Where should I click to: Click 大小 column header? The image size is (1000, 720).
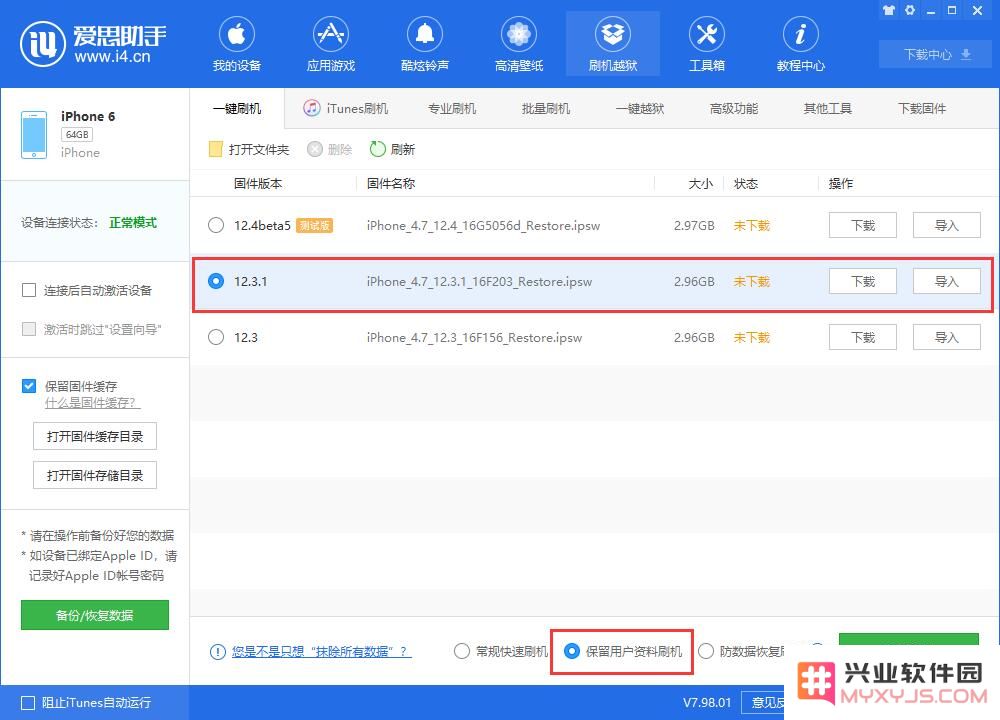tap(700, 184)
